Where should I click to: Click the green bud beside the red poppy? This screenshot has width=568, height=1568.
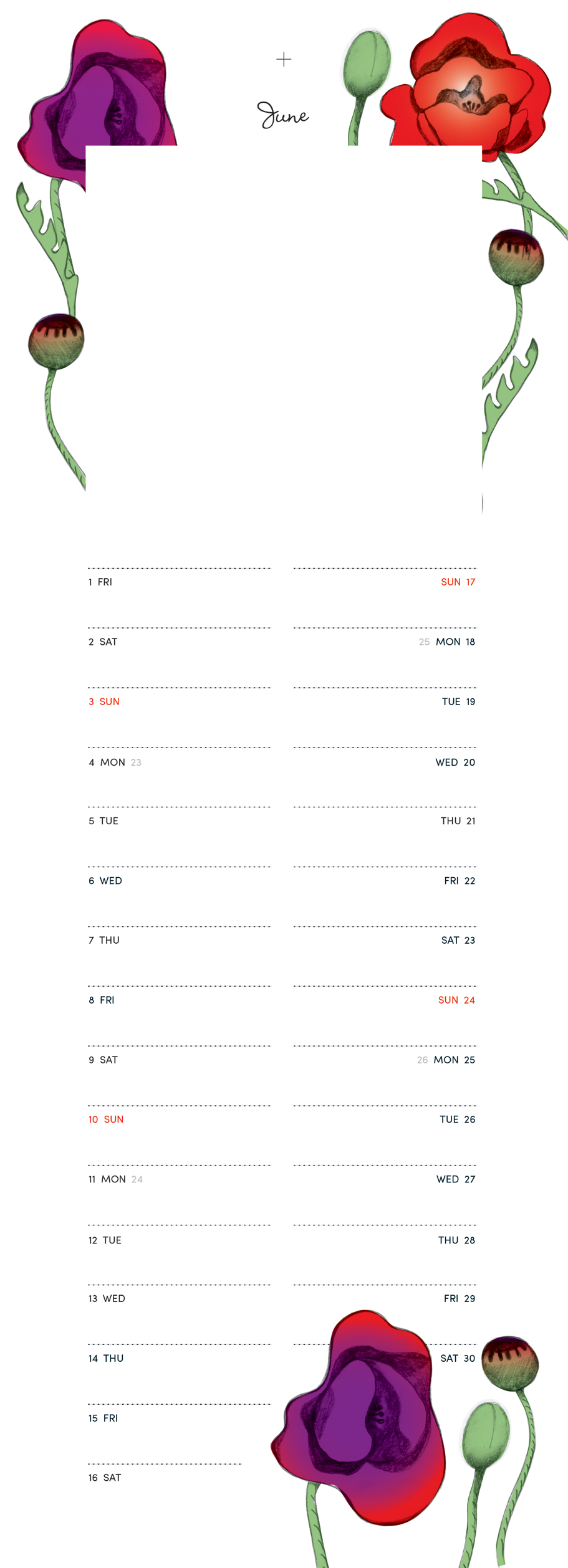click(x=367, y=62)
